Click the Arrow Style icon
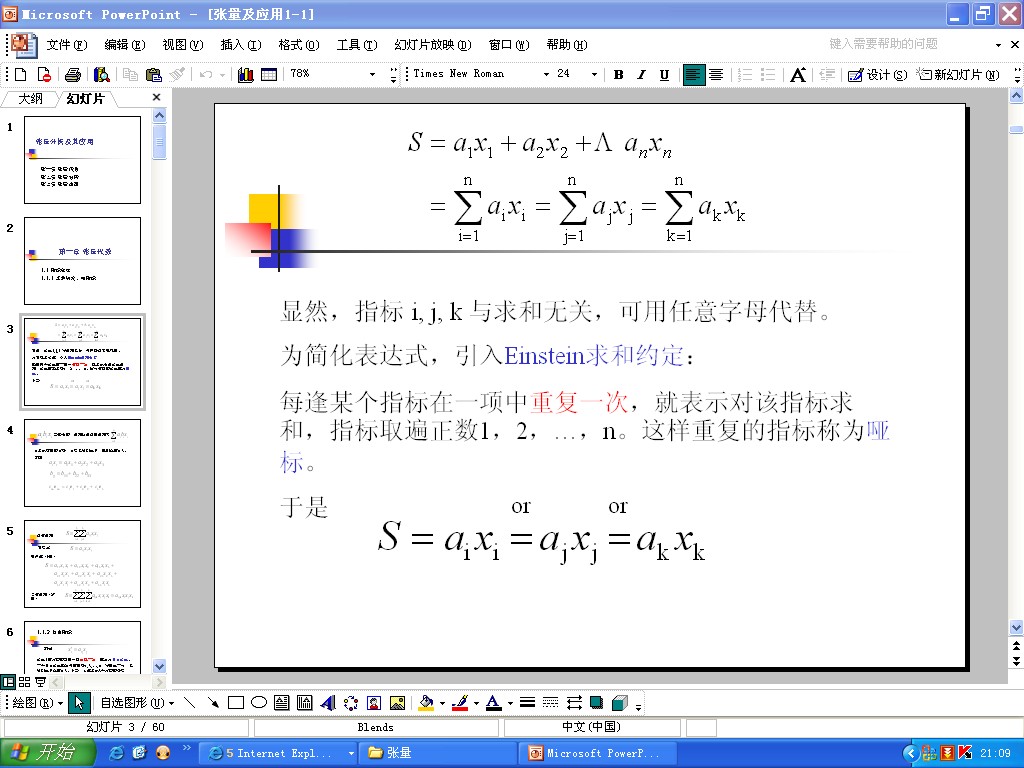Viewport: 1024px width, 768px height. [574, 703]
